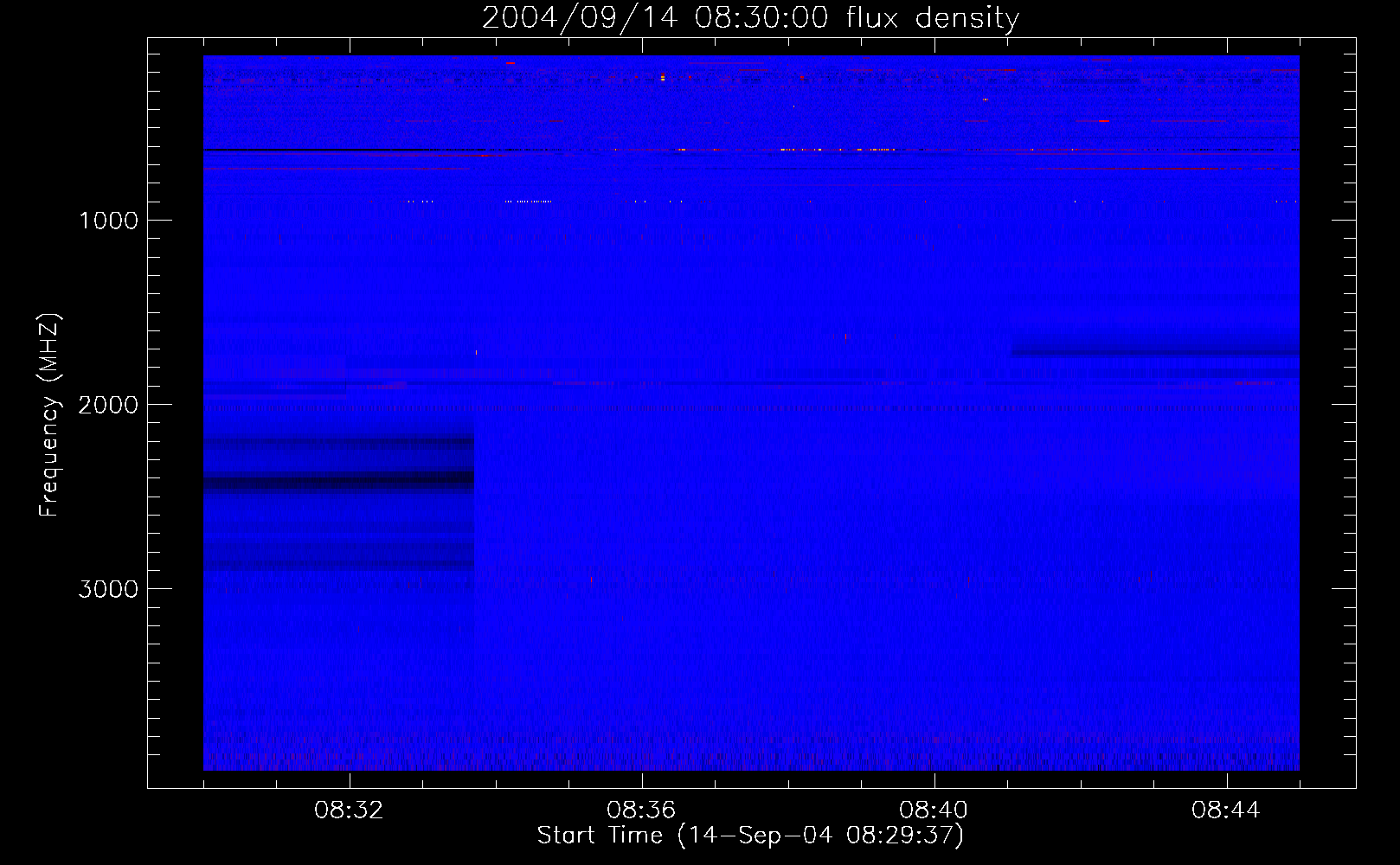Click the 08:44 time tick label

coord(1226,811)
